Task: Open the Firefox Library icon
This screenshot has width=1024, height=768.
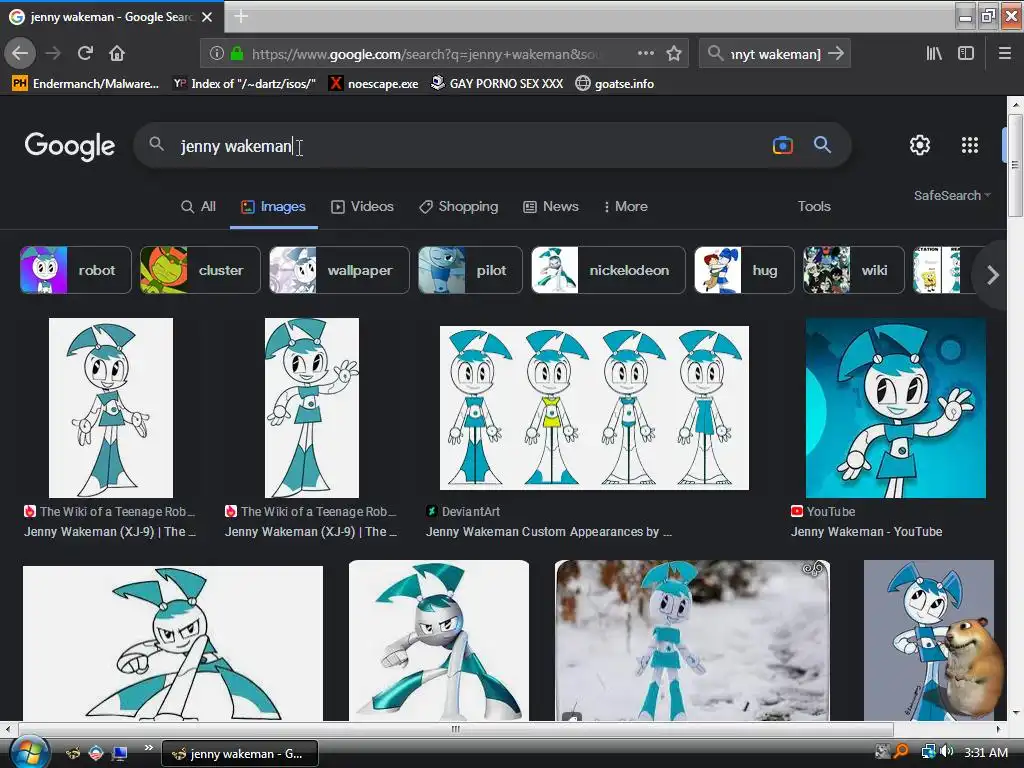Action: [x=934, y=54]
